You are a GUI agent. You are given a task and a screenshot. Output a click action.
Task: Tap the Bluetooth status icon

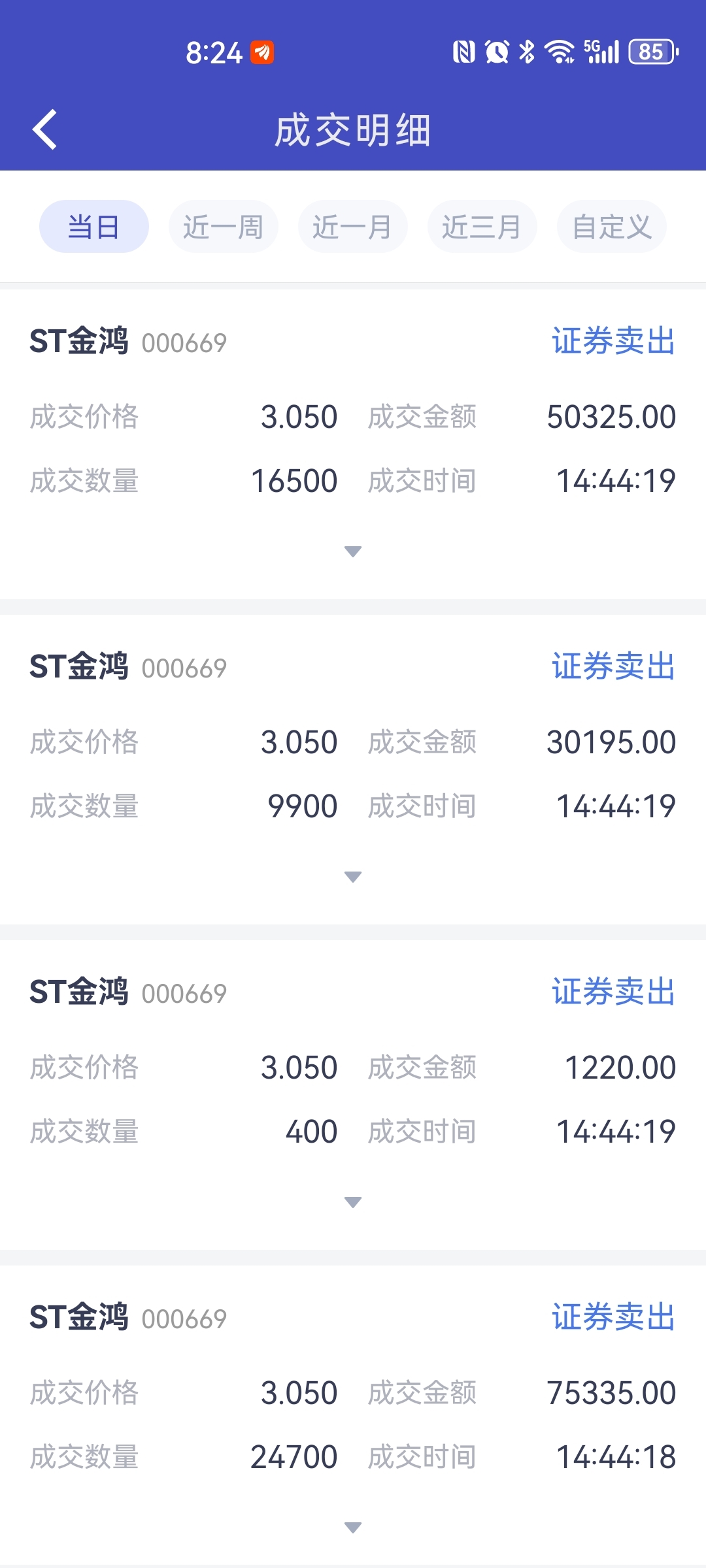[x=526, y=52]
